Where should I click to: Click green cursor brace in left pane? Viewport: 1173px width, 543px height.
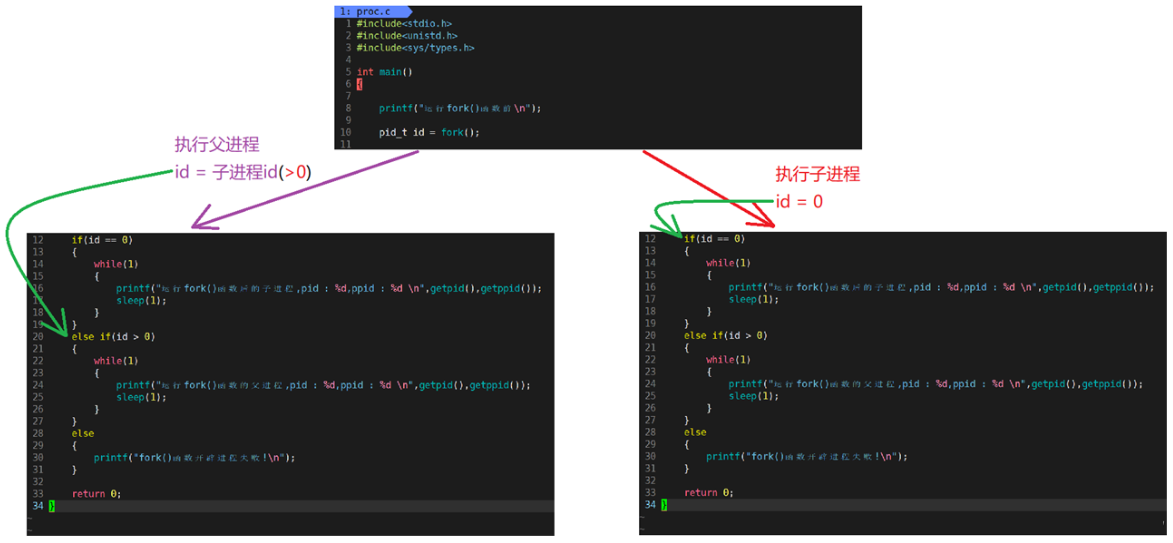pyautogui.click(x=52, y=506)
